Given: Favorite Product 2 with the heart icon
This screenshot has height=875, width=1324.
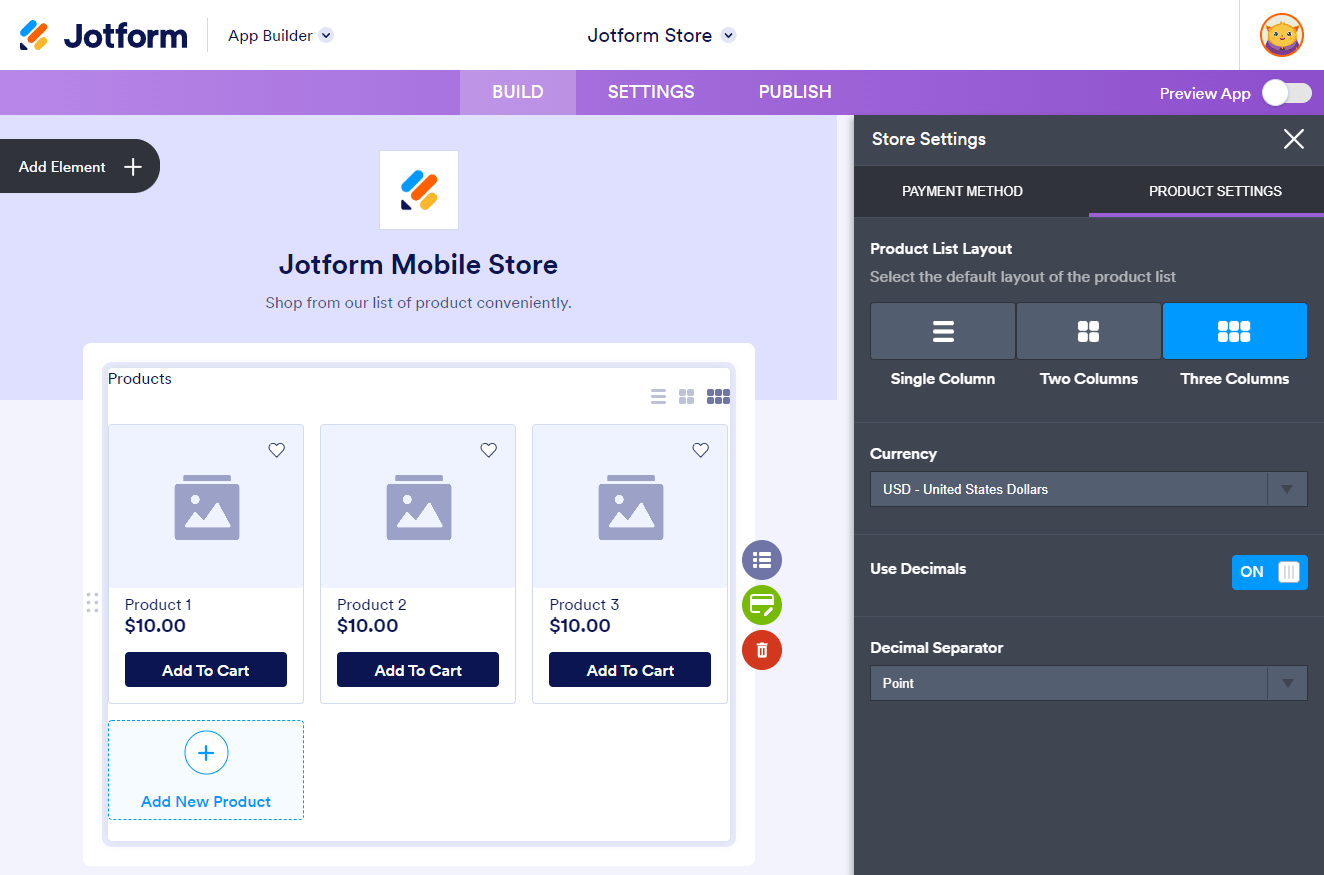Looking at the screenshot, I should click(489, 450).
